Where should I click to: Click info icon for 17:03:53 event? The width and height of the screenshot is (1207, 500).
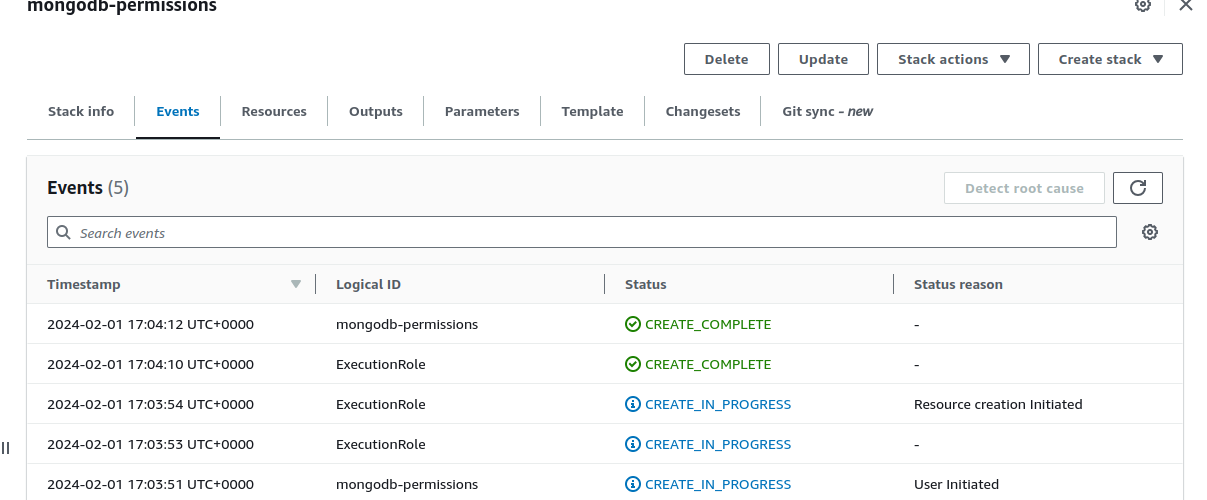coord(633,444)
